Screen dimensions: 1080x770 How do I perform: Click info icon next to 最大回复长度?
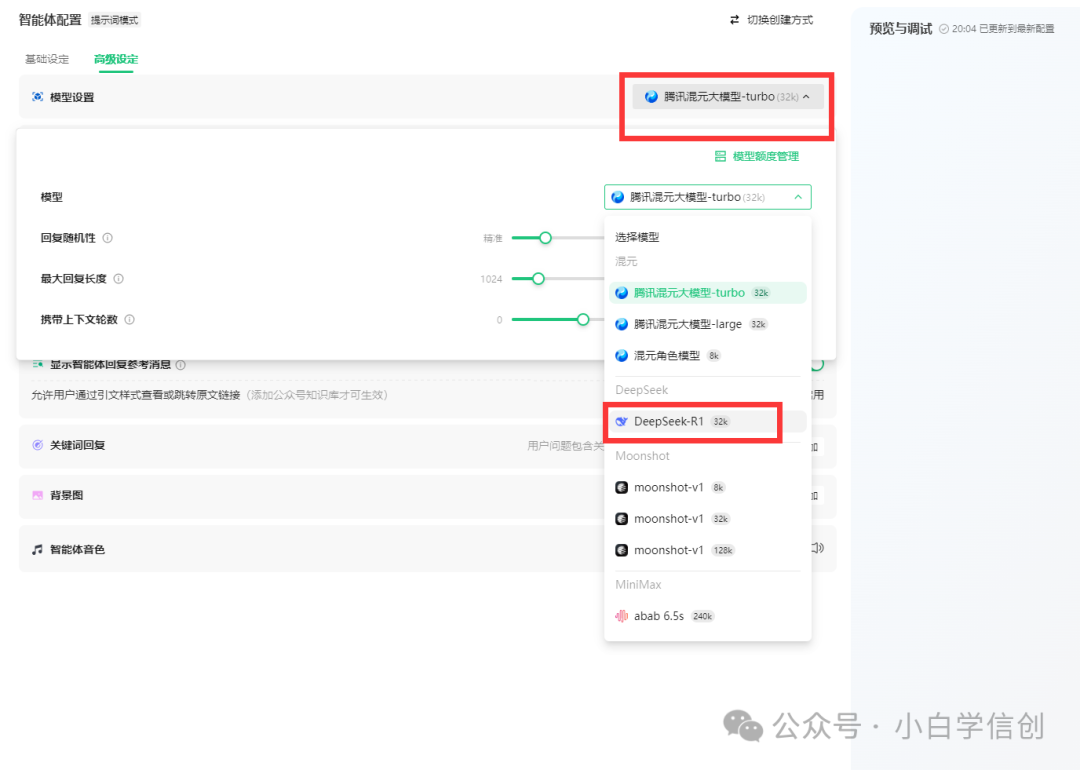pos(118,279)
